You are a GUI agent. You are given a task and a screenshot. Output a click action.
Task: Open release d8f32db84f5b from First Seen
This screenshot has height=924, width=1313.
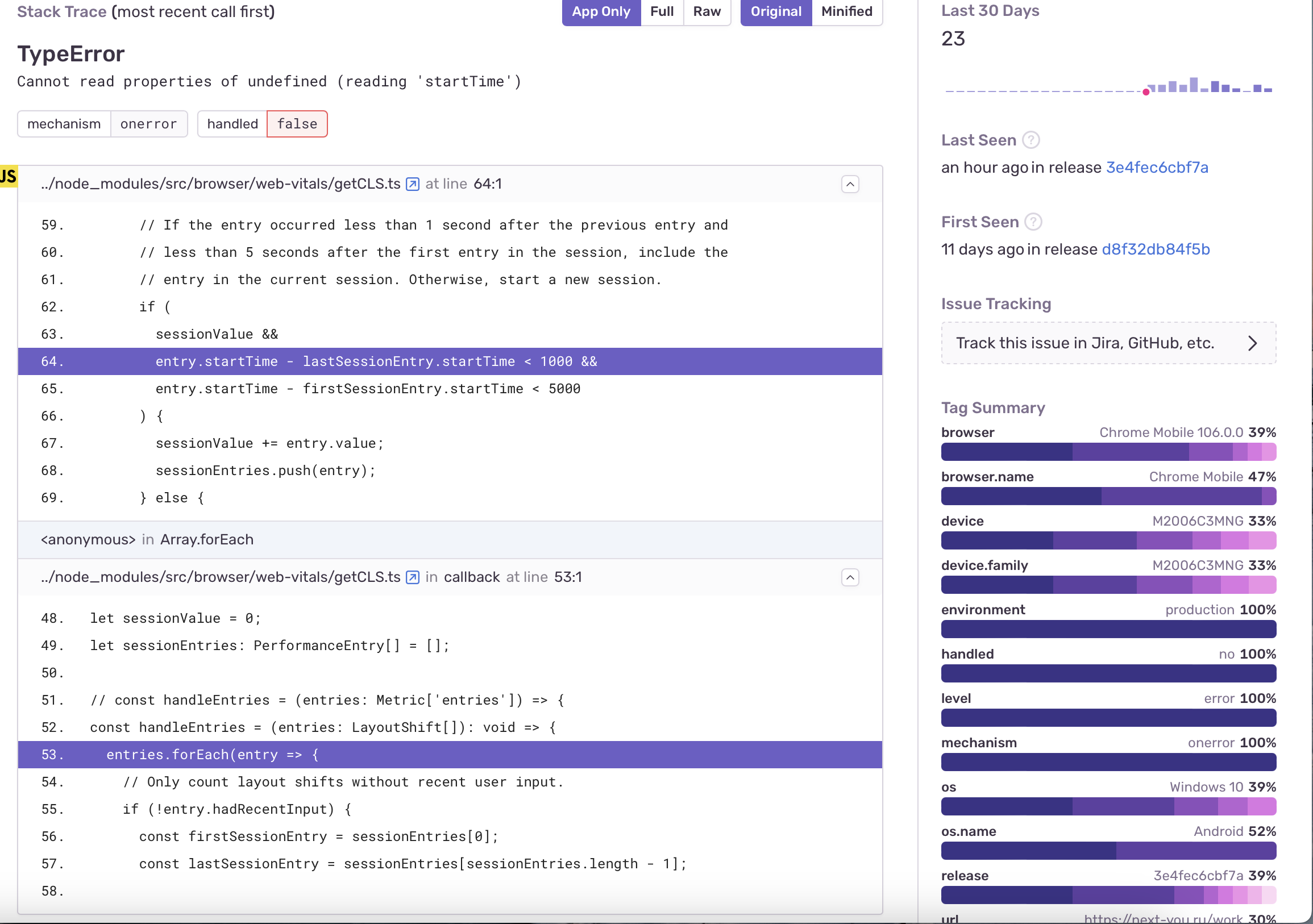[x=1156, y=249]
